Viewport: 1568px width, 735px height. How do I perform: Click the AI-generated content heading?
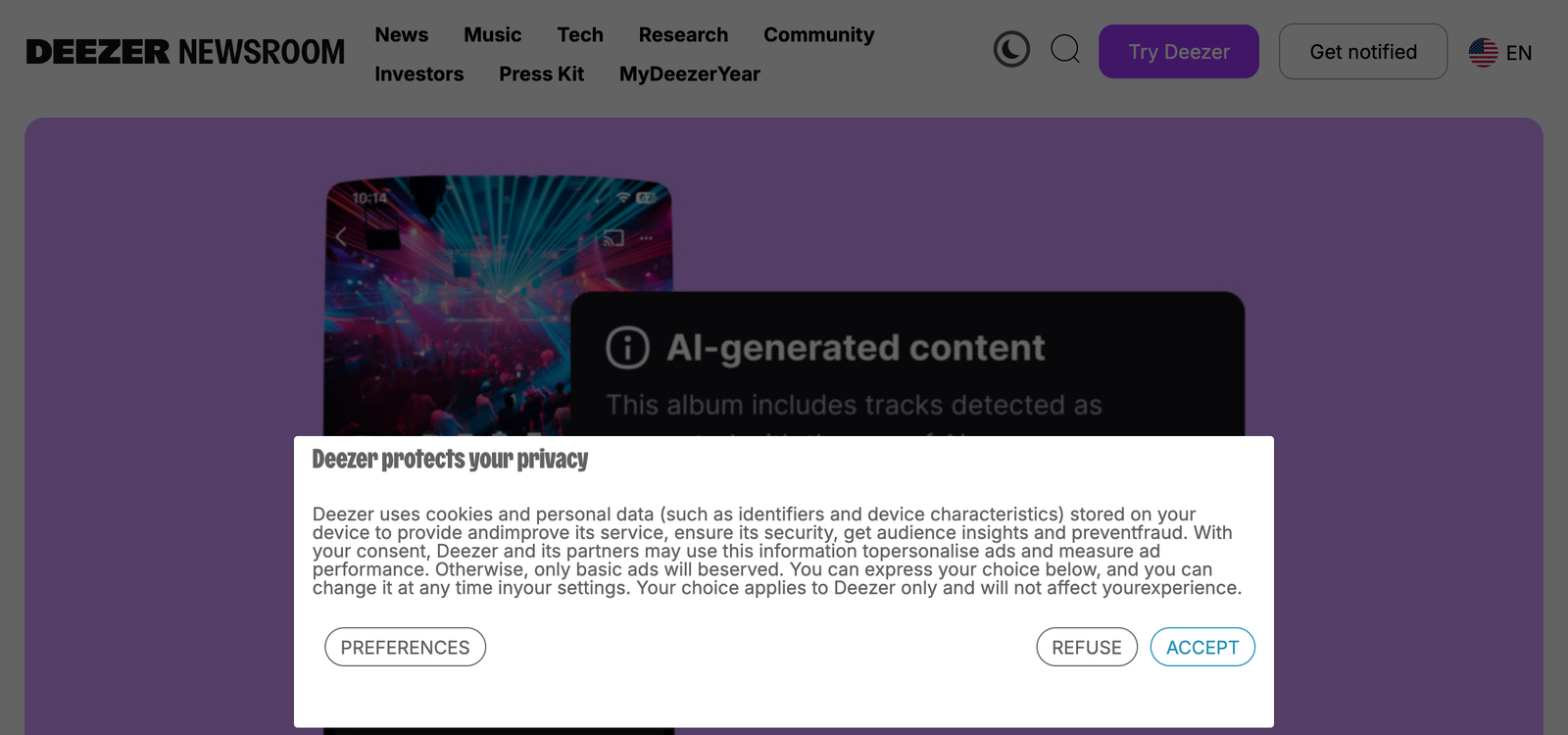coord(856,348)
